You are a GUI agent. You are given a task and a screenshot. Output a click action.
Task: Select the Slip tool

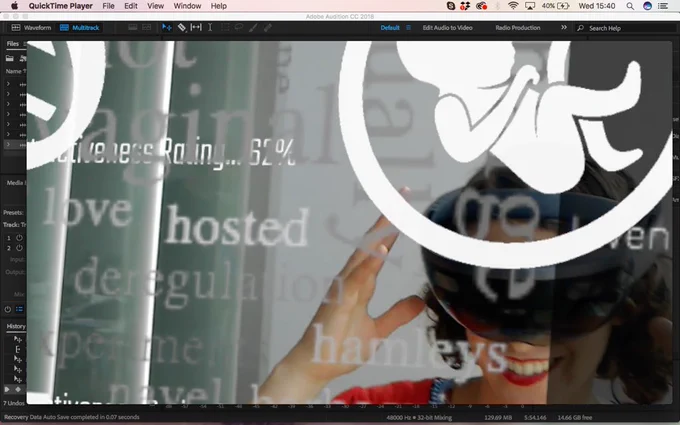click(196, 27)
